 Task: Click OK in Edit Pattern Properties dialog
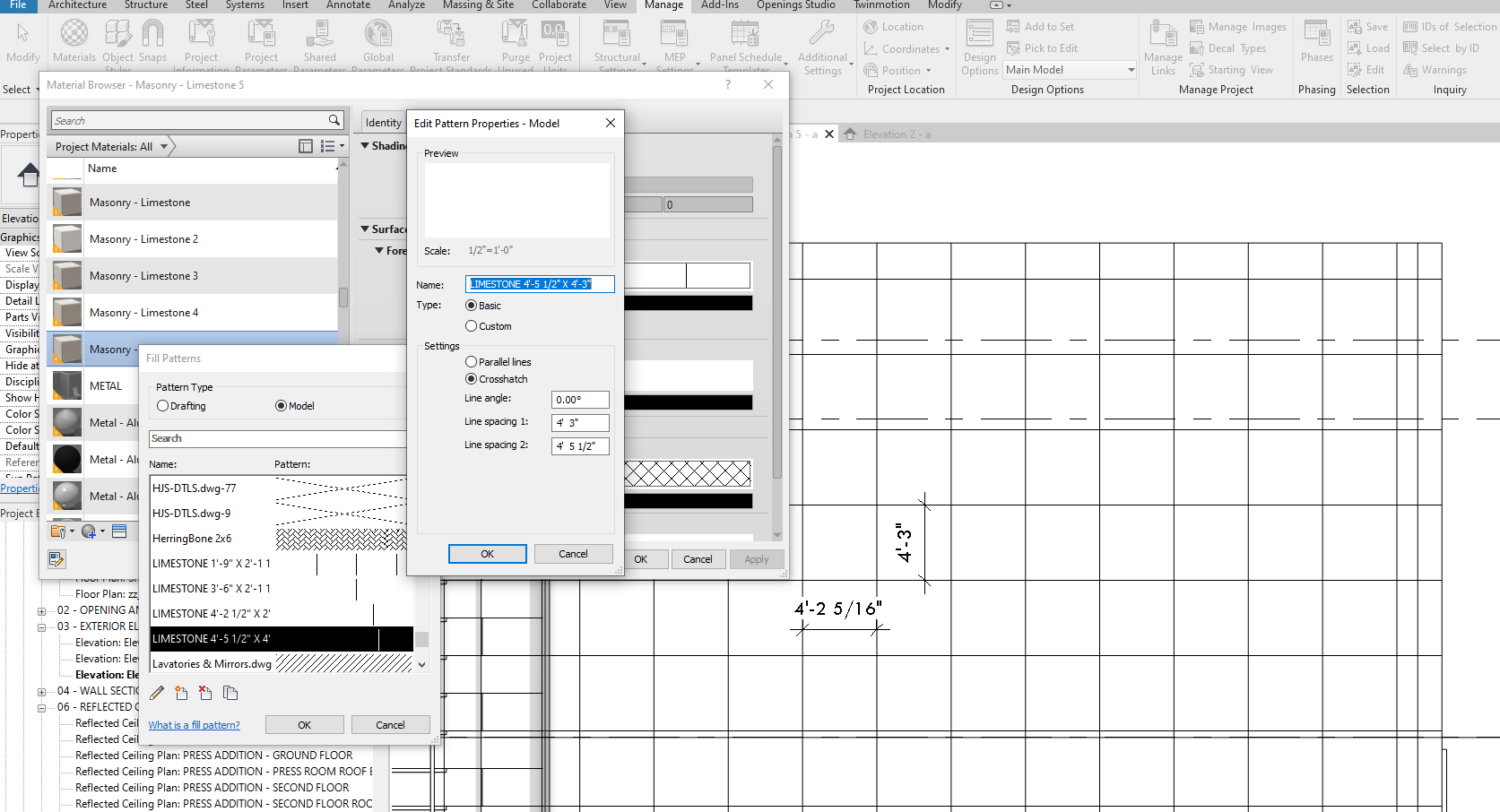pyautogui.click(x=487, y=553)
